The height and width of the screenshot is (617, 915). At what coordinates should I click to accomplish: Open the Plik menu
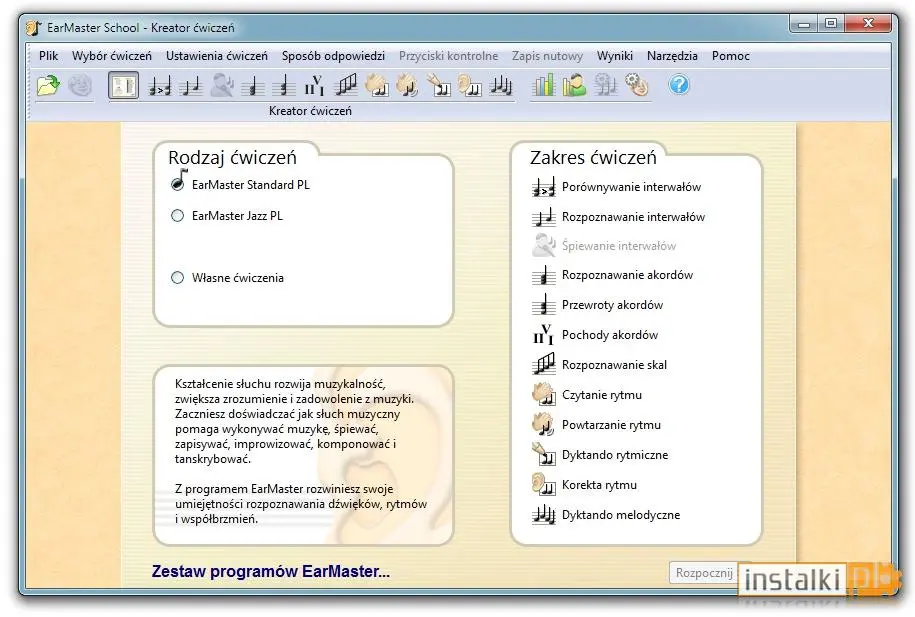point(48,56)
